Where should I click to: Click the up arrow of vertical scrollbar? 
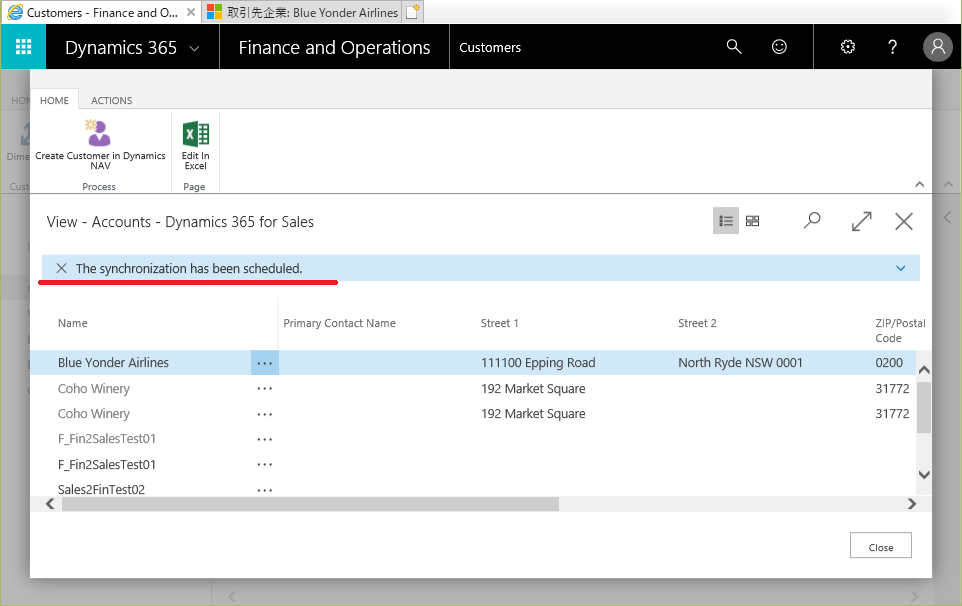coord(924,370)
